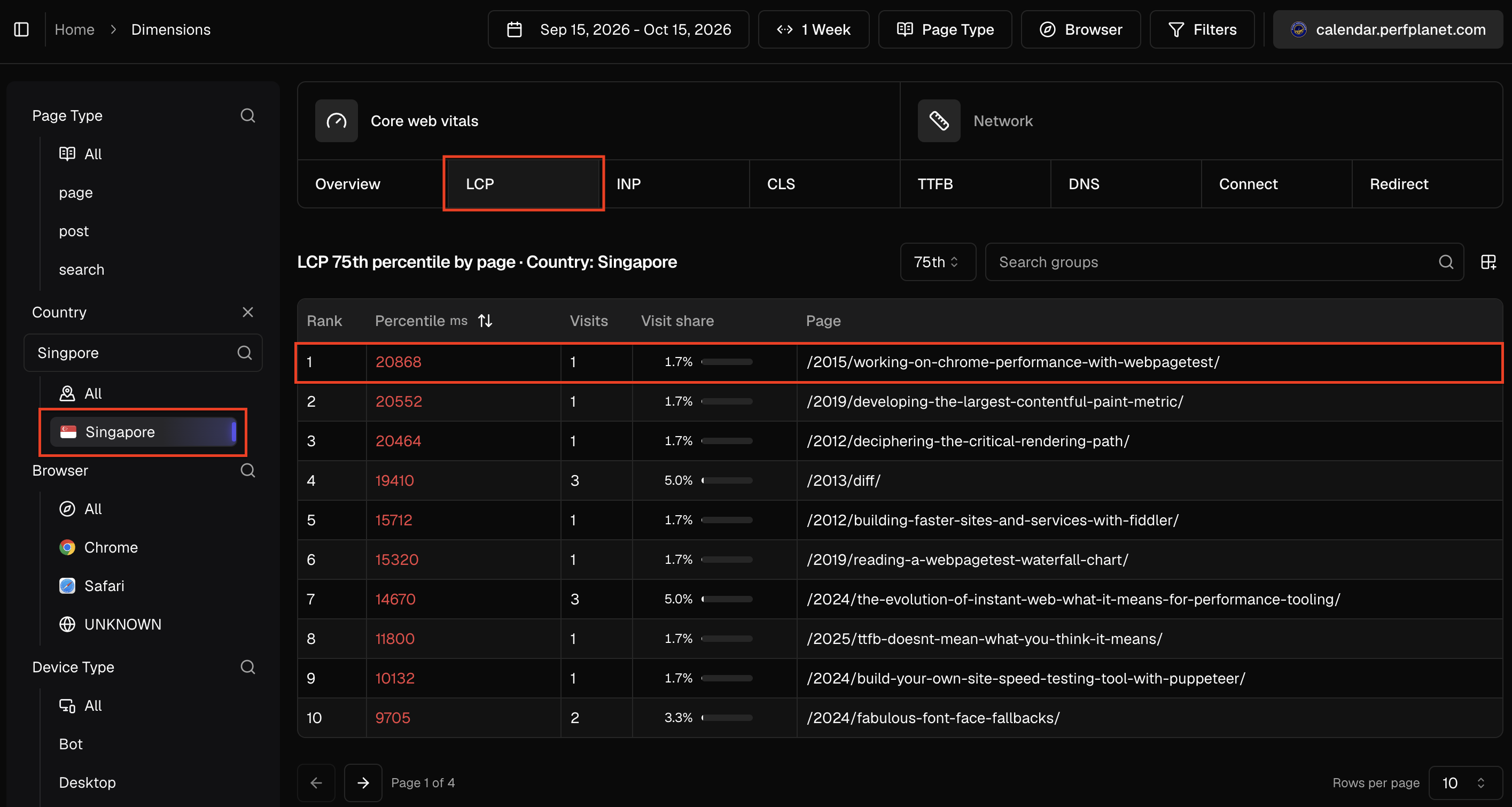Viewport: 1512px width, 807px height.
Task: Select All under Page Type
Action: pos(81,154)
